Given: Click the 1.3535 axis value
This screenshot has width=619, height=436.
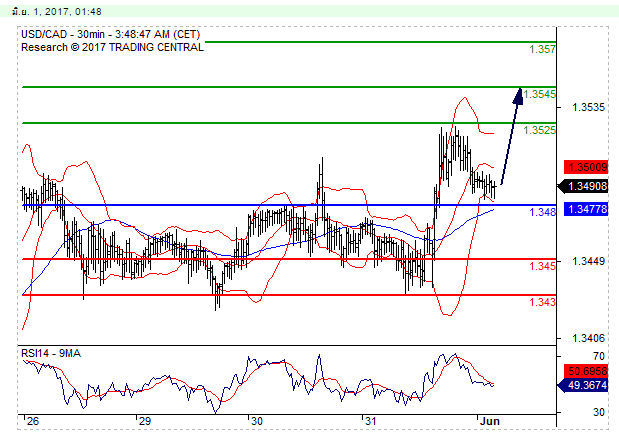Looking at the screenshot, I should (588, 107).
